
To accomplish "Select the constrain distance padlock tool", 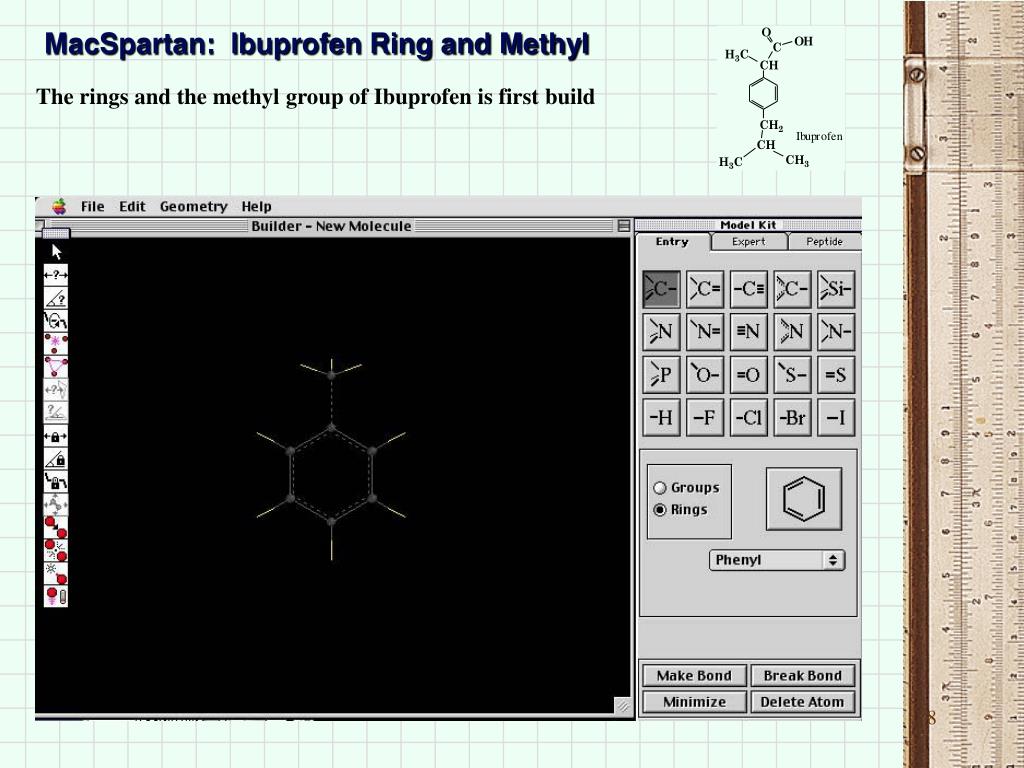I will coord(56,436).
